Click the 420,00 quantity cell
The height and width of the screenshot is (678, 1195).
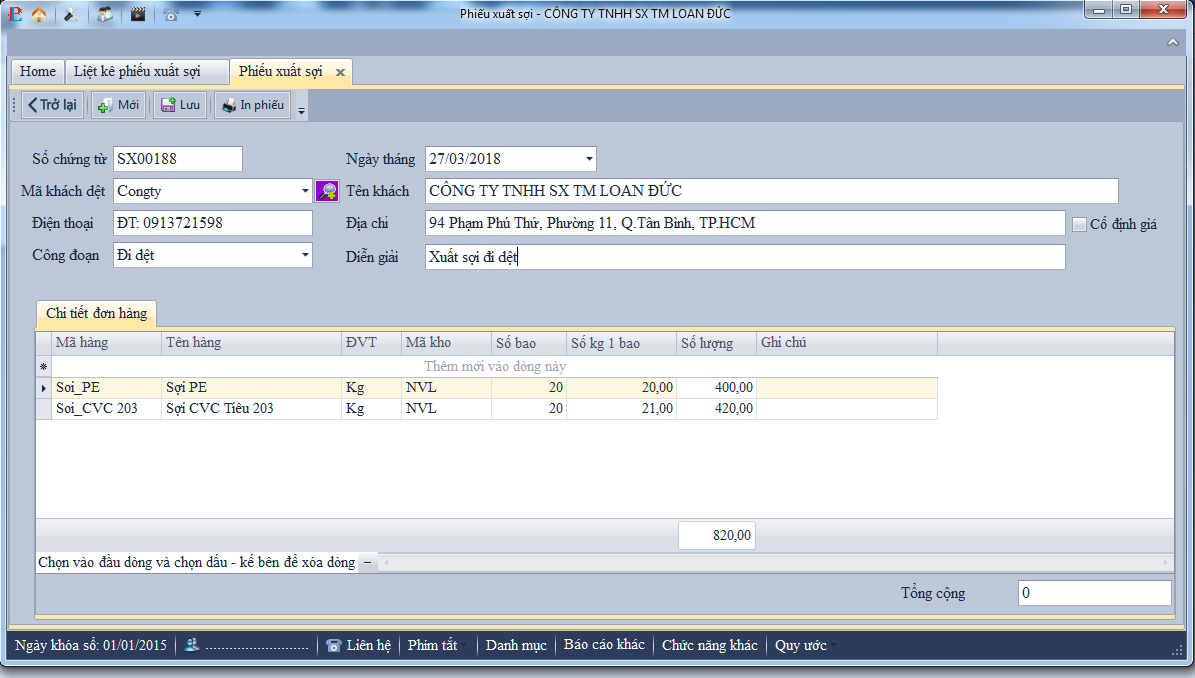[x=716, y=408]
